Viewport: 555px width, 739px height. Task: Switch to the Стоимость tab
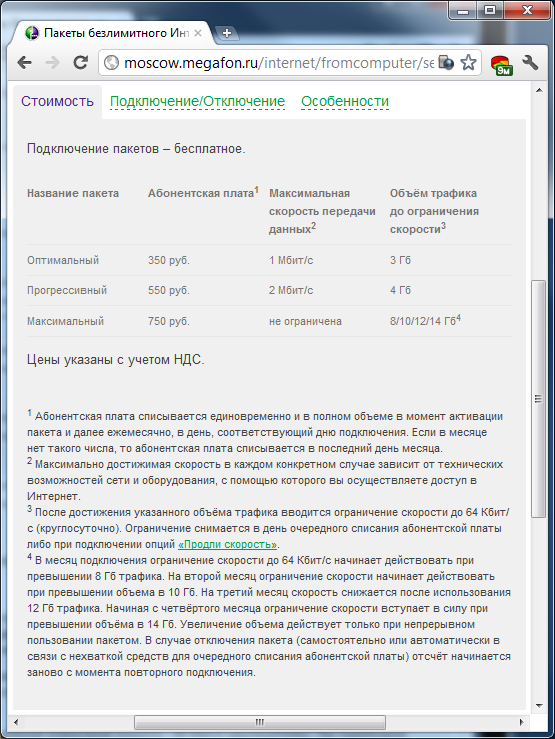tap(57, 101)
